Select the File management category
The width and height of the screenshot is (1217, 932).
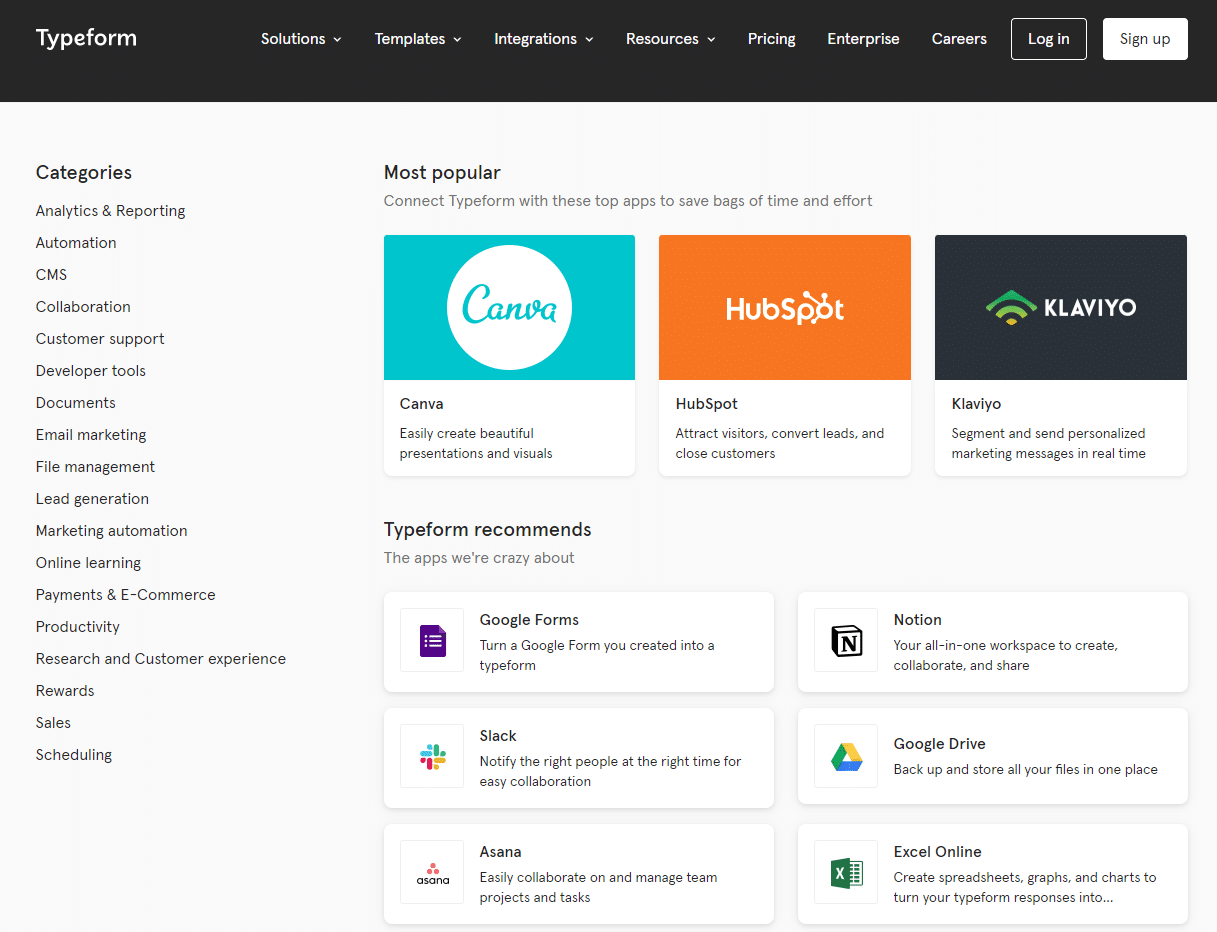coord(95,467)
